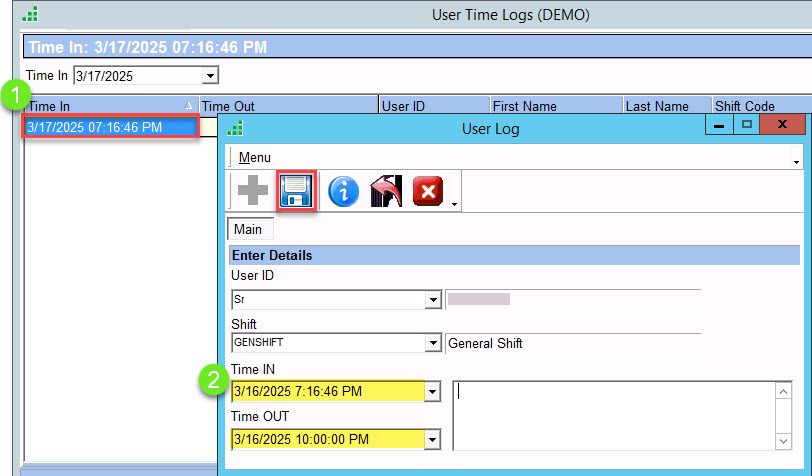
Task: Click User Time Logs app logo icon
Action: [31, 14]
